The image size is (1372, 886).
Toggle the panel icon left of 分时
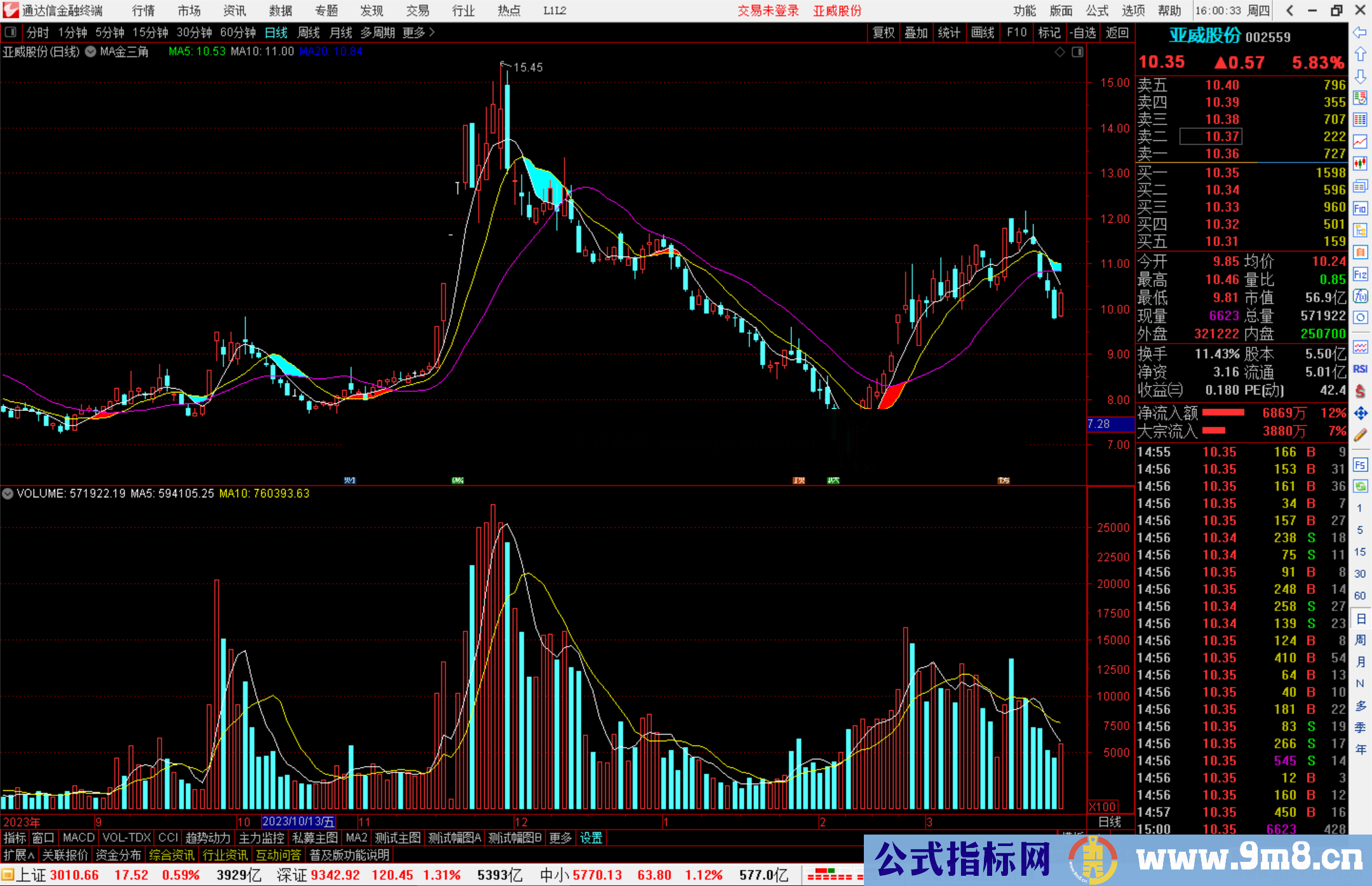pyautogui.click(x=11, y=32)
